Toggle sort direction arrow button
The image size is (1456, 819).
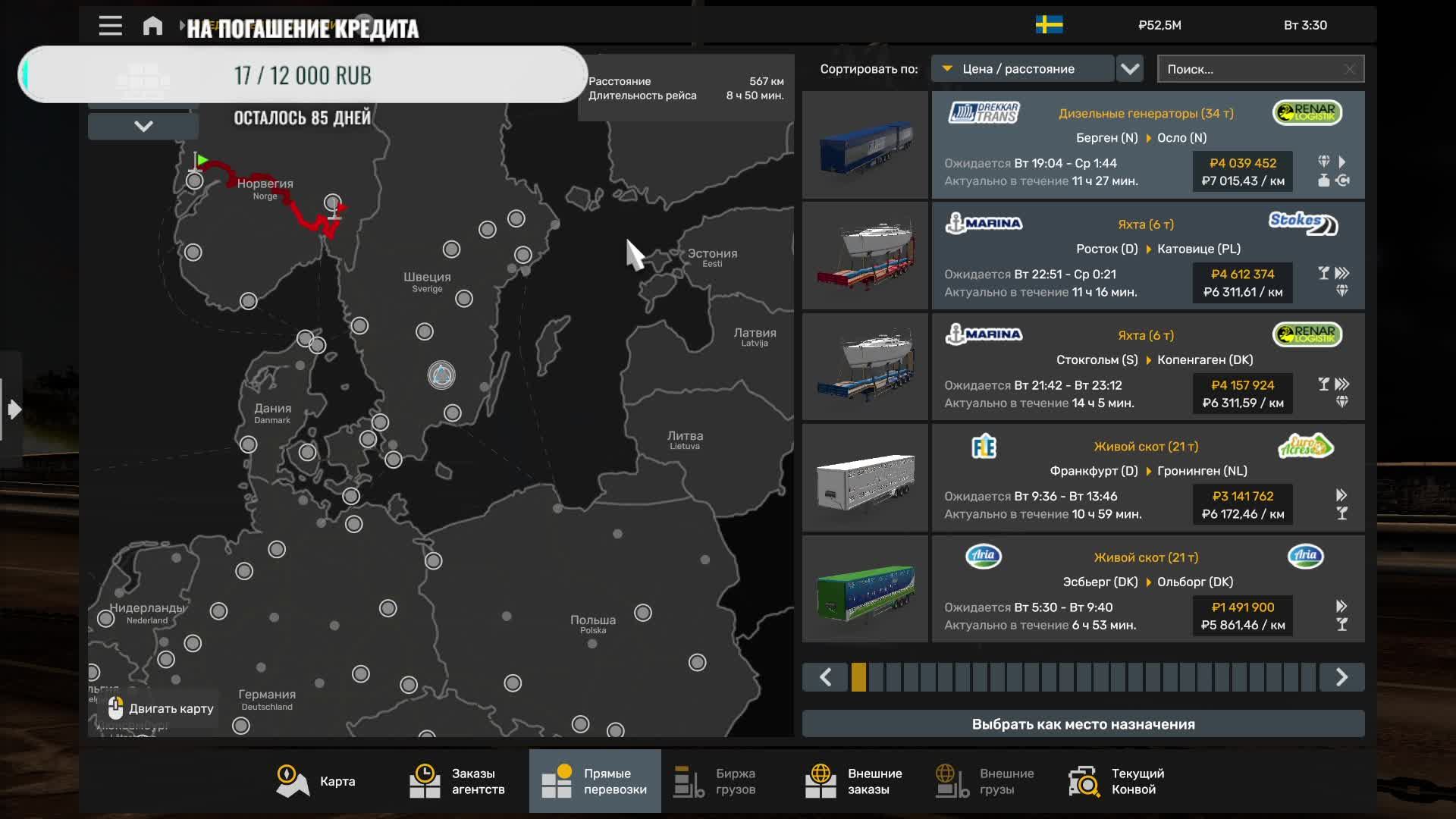1130,69
